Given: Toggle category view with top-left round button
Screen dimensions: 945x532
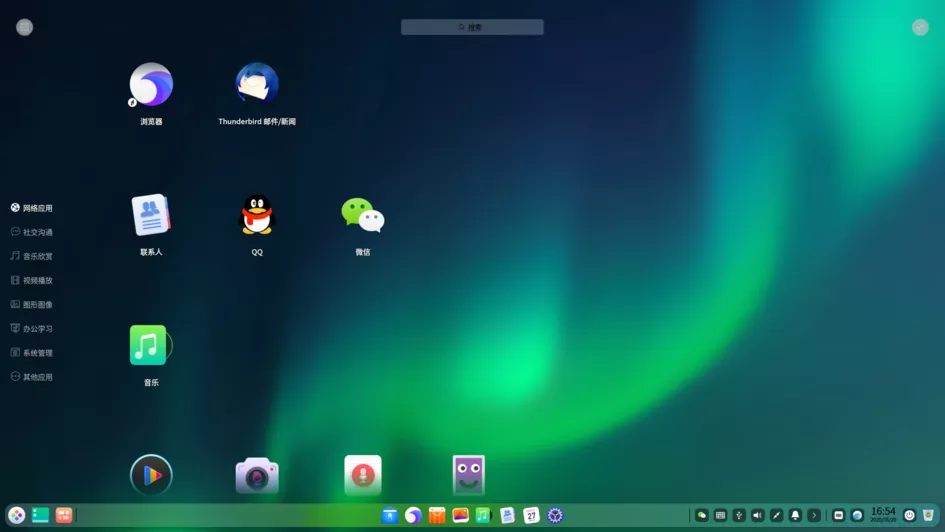Looking at the screenshot, I should [24, 27].
